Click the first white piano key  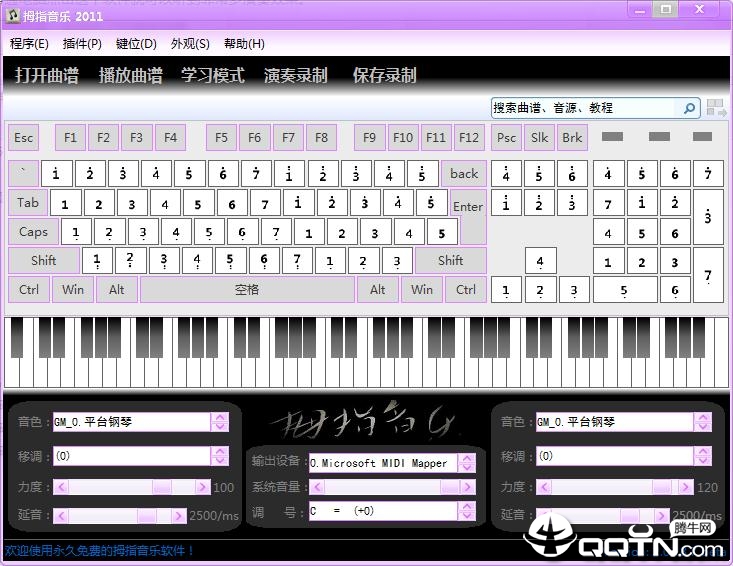(x=12, y=373)
